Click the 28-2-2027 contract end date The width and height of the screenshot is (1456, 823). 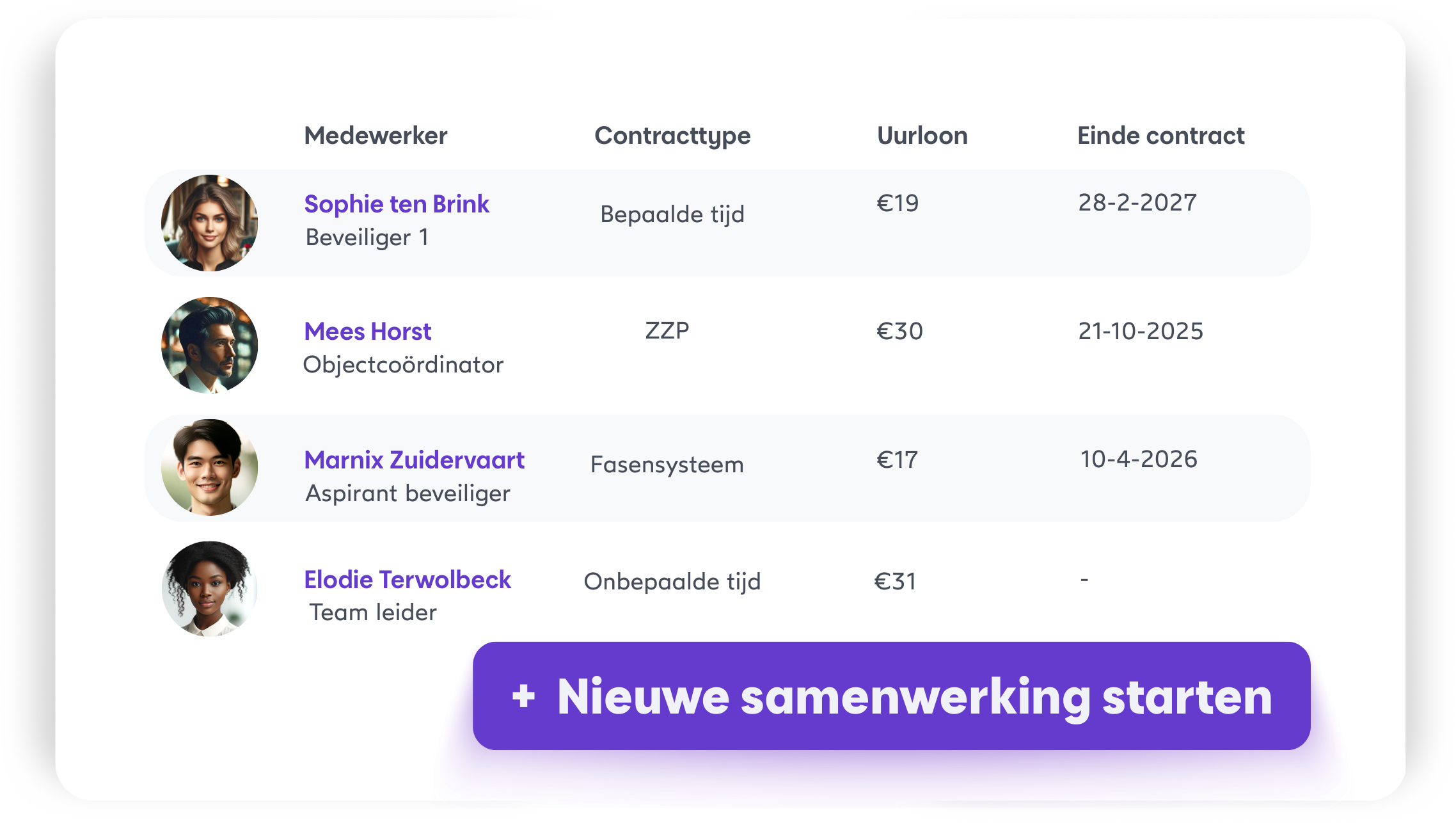click(x=1137, y=203)
